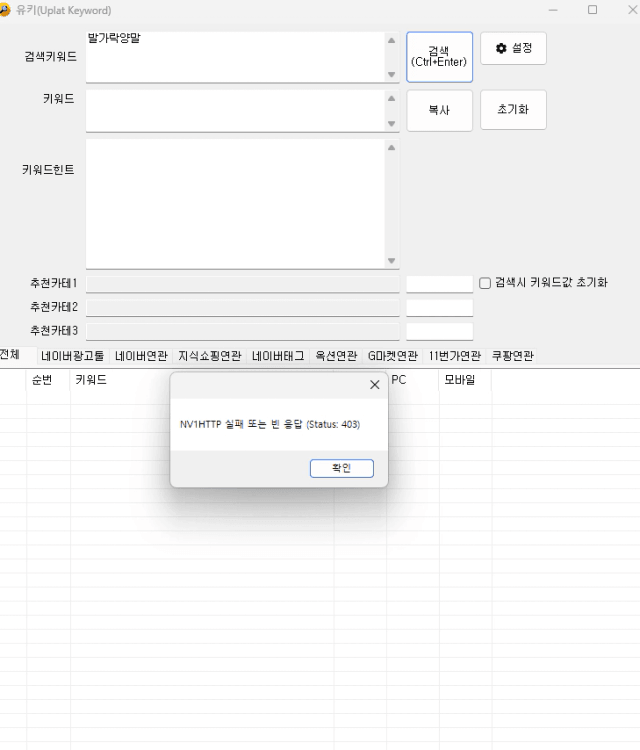Click the small box beside 추천카테2

click(440, 308)
